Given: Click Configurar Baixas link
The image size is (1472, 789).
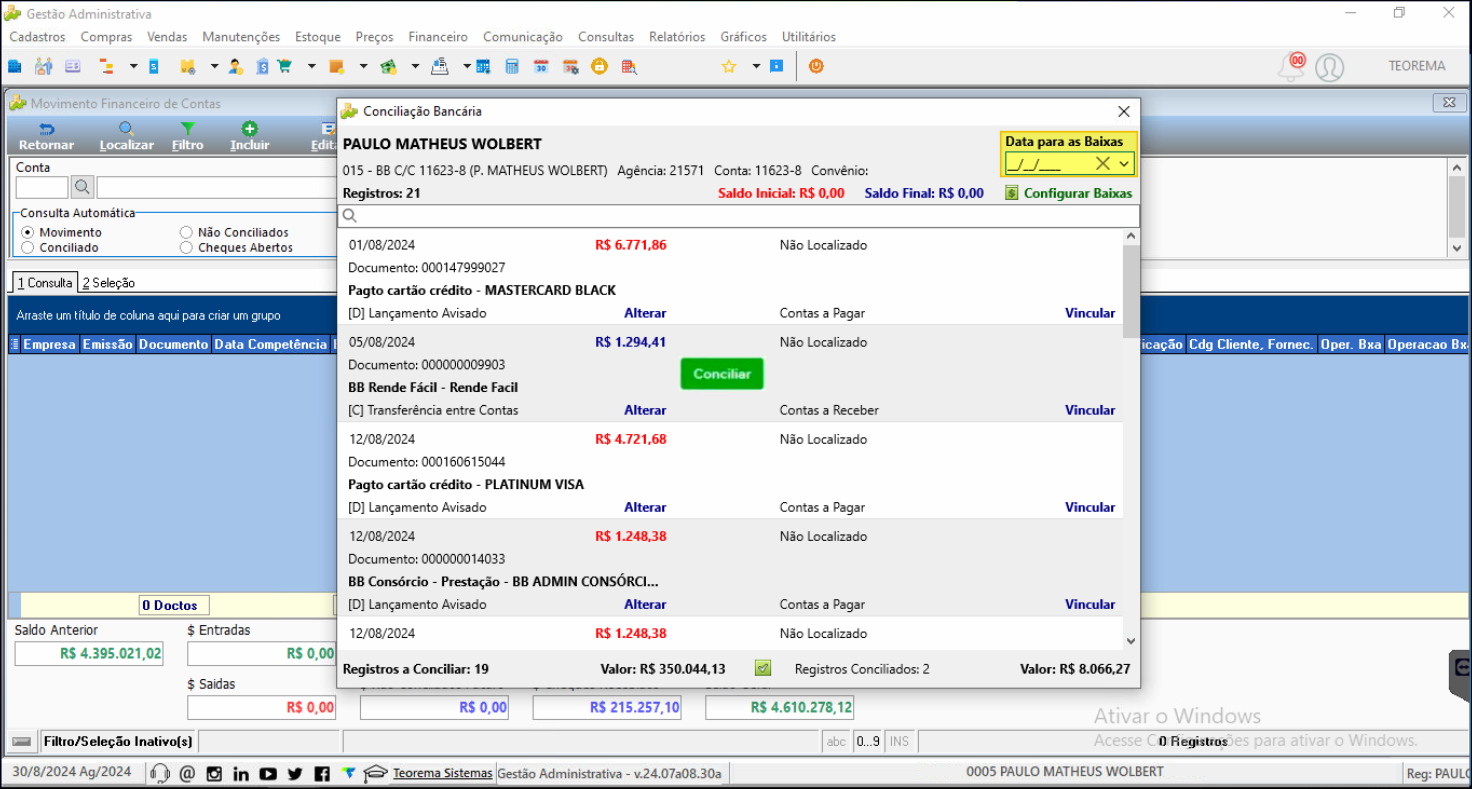Looking at the screenshot, I should (1069, 193).
